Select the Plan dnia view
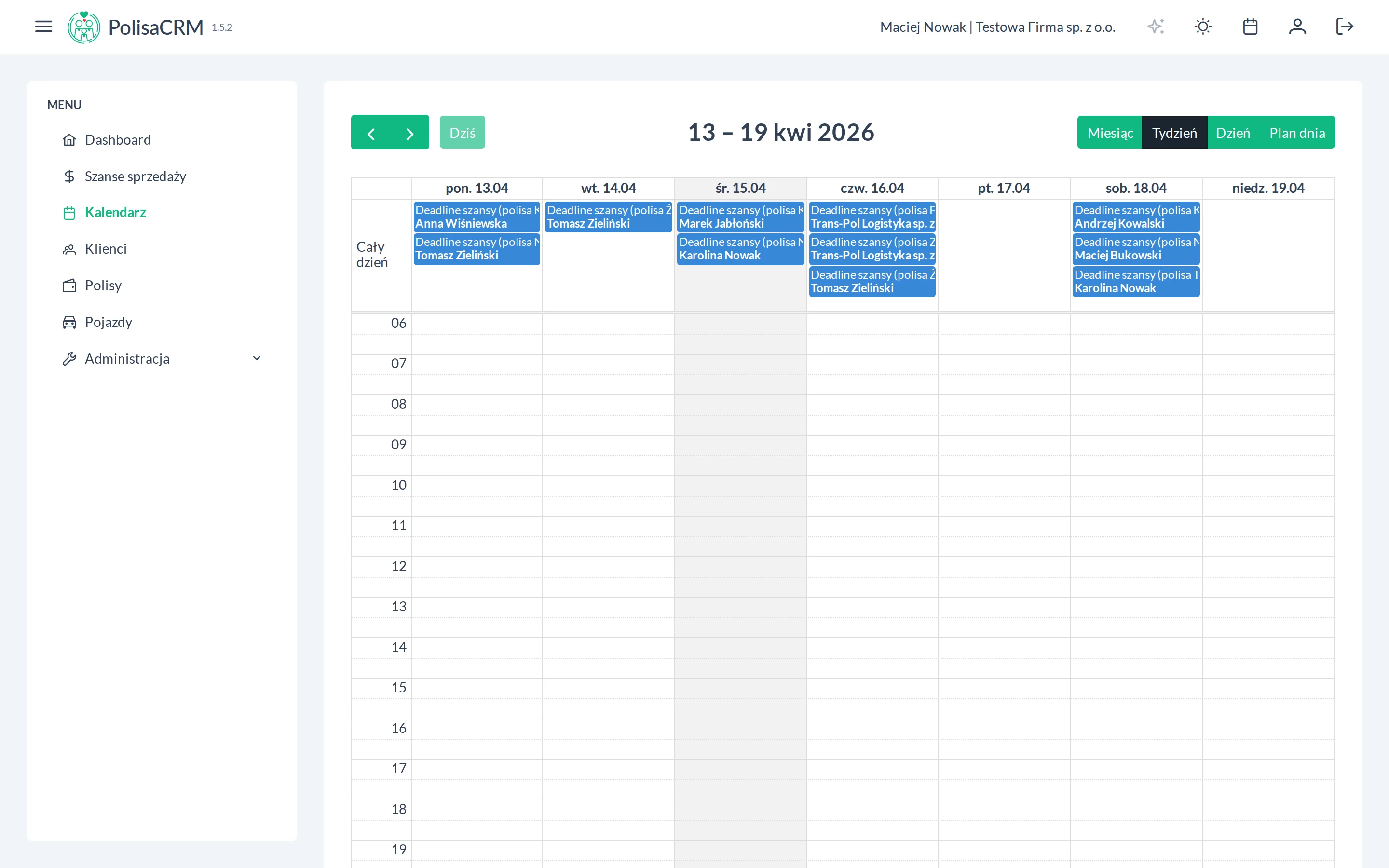Image resolution: width=1389 pixels, height=868 pixels. 1296,133
